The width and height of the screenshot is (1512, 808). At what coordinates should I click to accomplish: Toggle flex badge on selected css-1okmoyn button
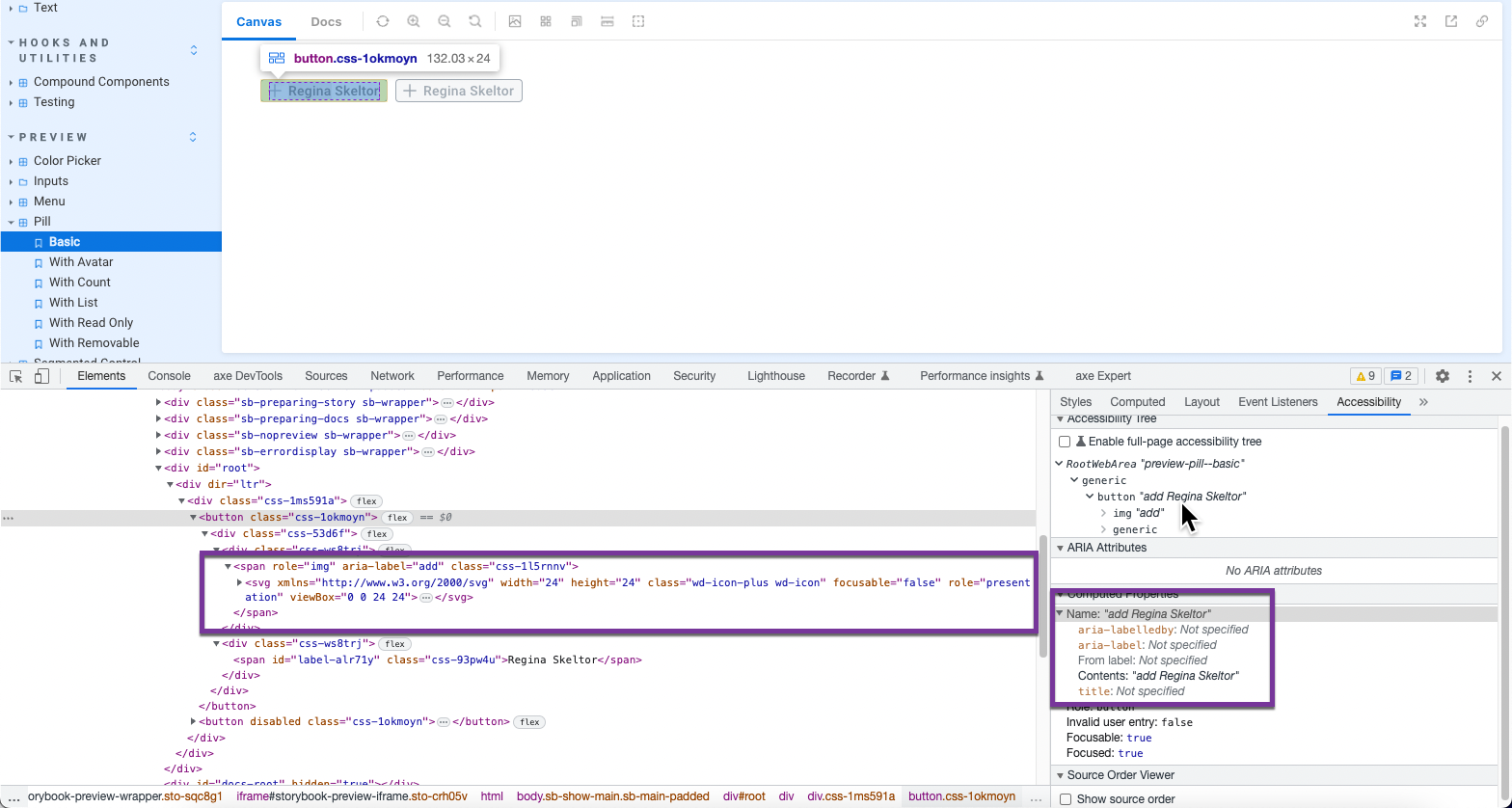pos(397,518)
